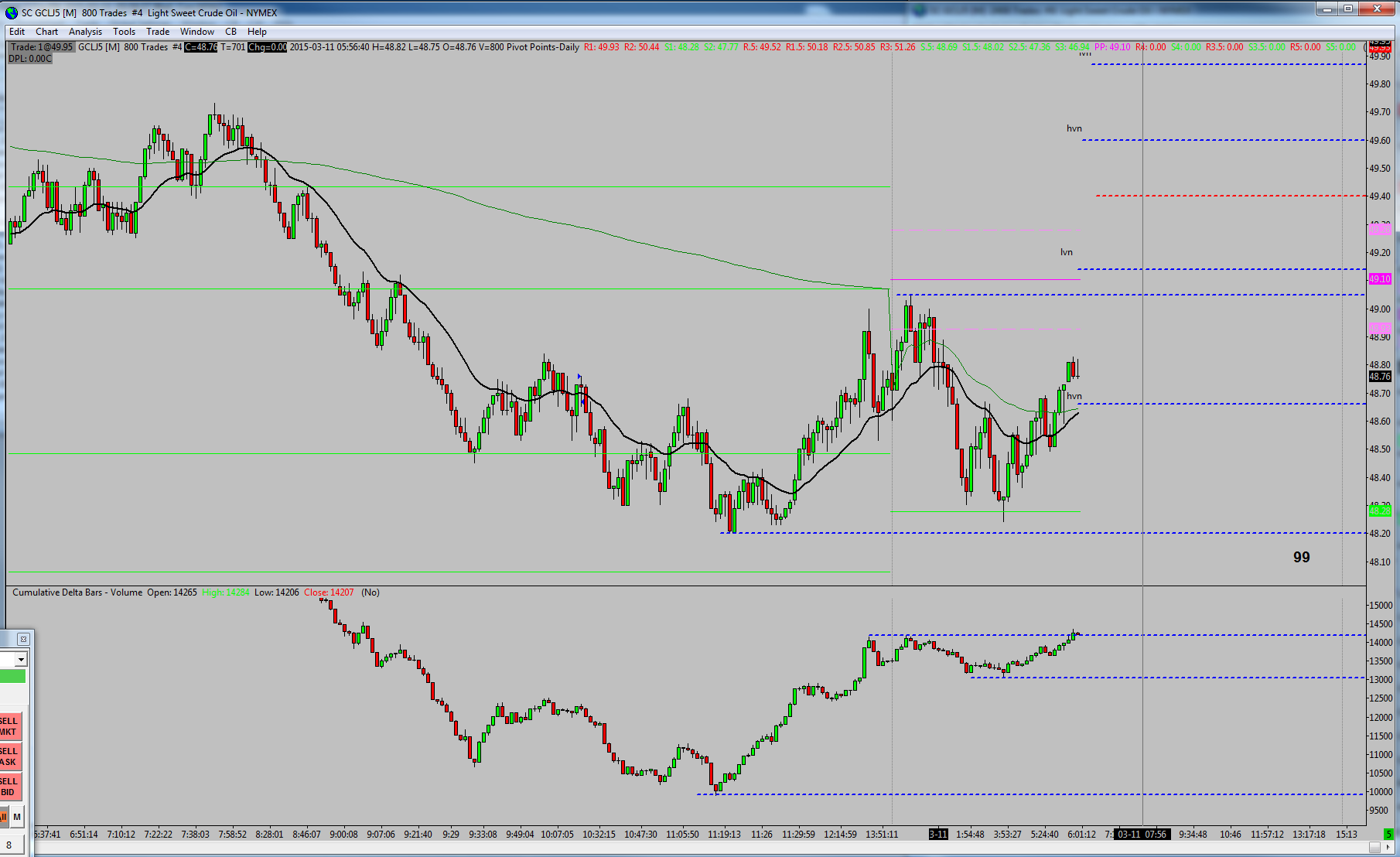The image size is (1400, 857).
Task: Click the M button in the trade window
Action: coord(17,817)
